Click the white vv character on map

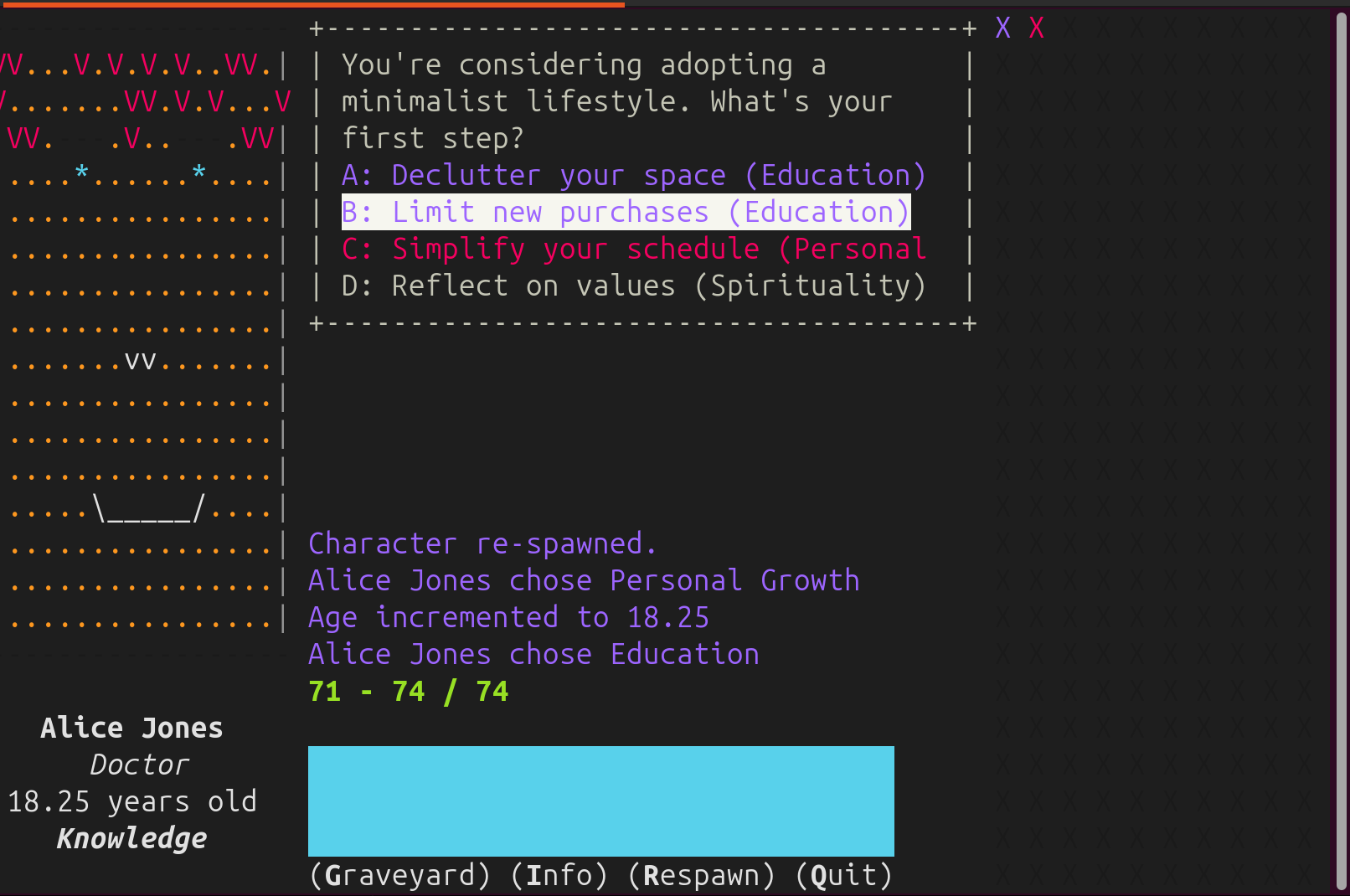[140, 361]
